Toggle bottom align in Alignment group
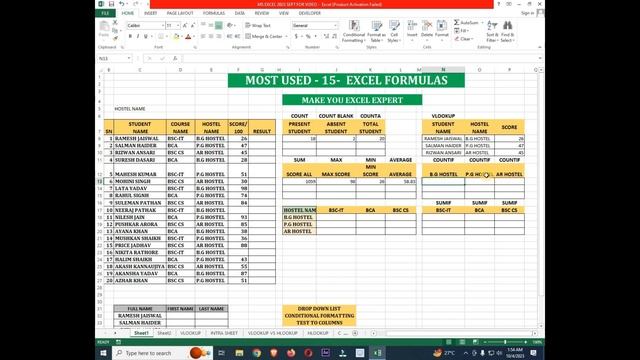Viewport: 640px width, 360px height. pos(219,25)
